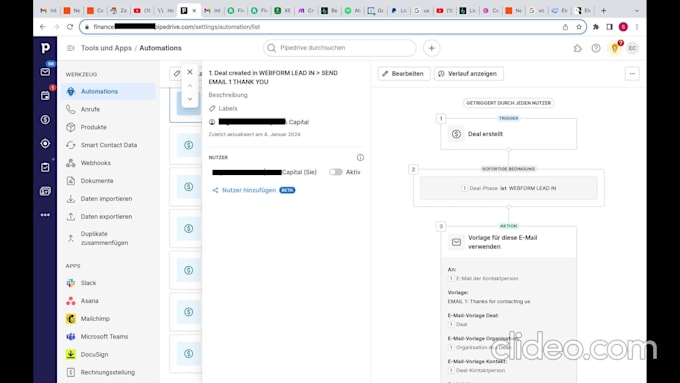This screenshot has width=680, height=383.
Task: Click the Bearbeiten button
Action: click(x=404, y=74)
